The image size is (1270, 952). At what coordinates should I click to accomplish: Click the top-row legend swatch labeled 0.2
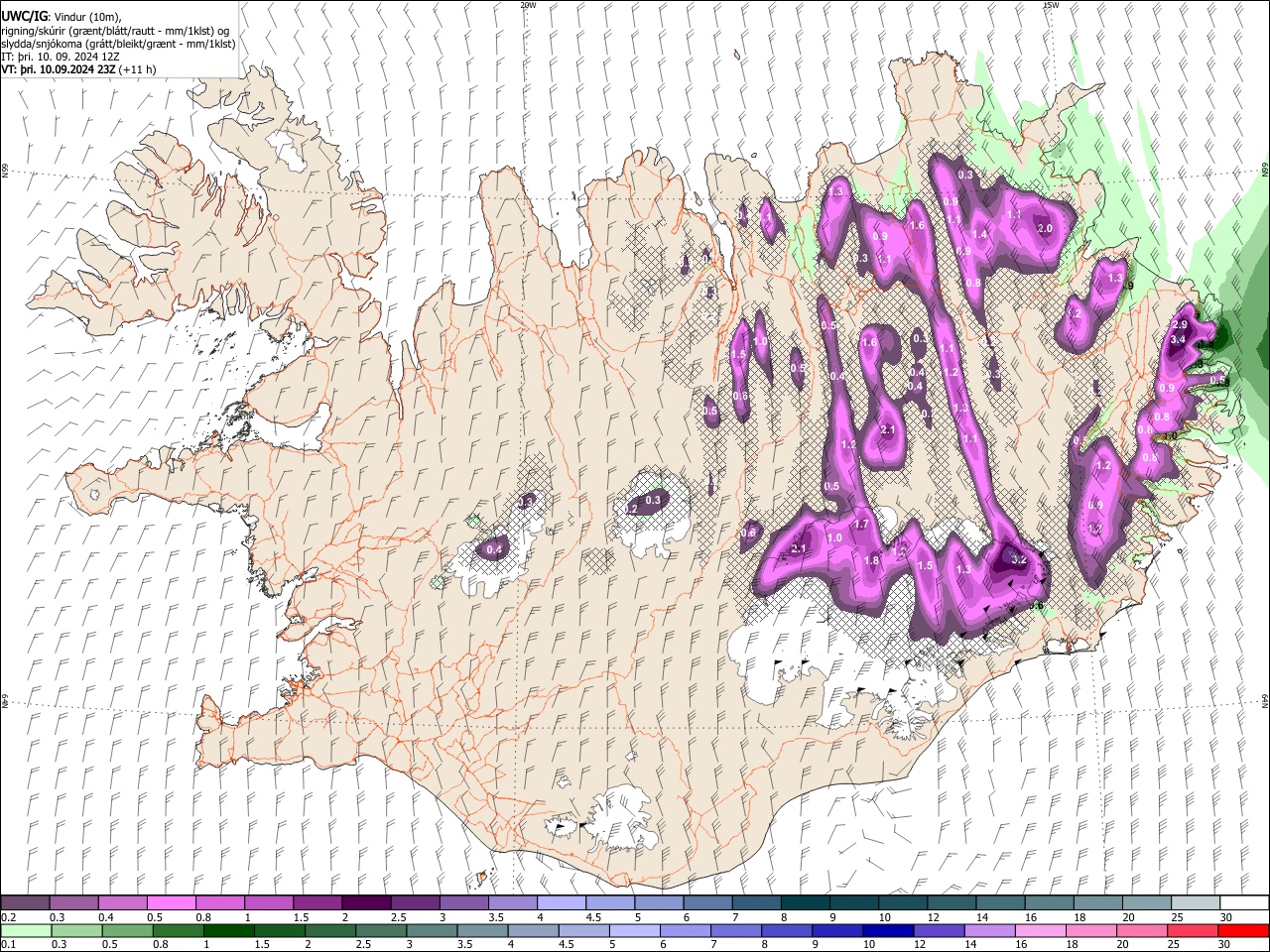coord(25,903)
